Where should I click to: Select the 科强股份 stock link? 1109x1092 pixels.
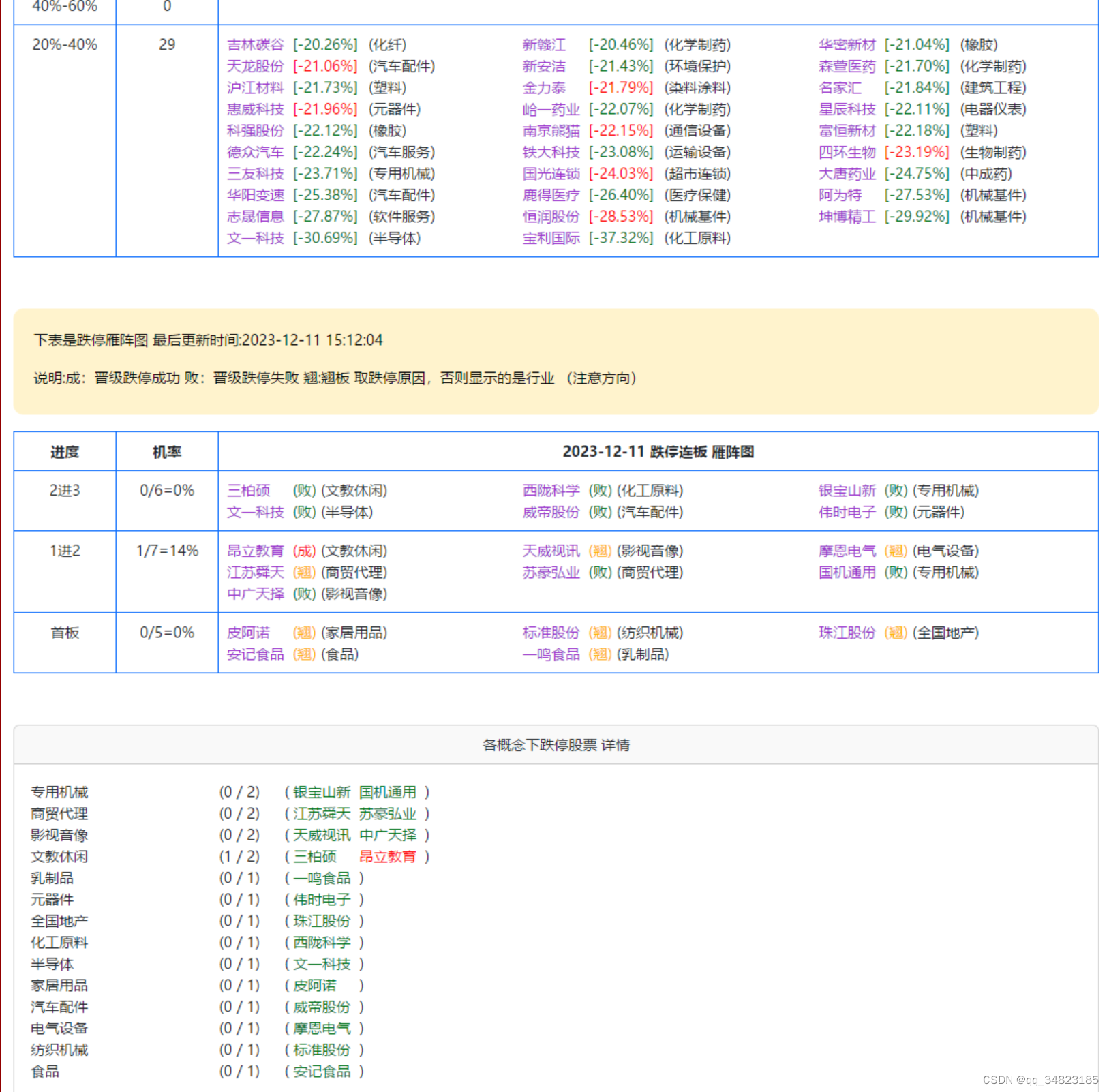(x=255, y=131)
